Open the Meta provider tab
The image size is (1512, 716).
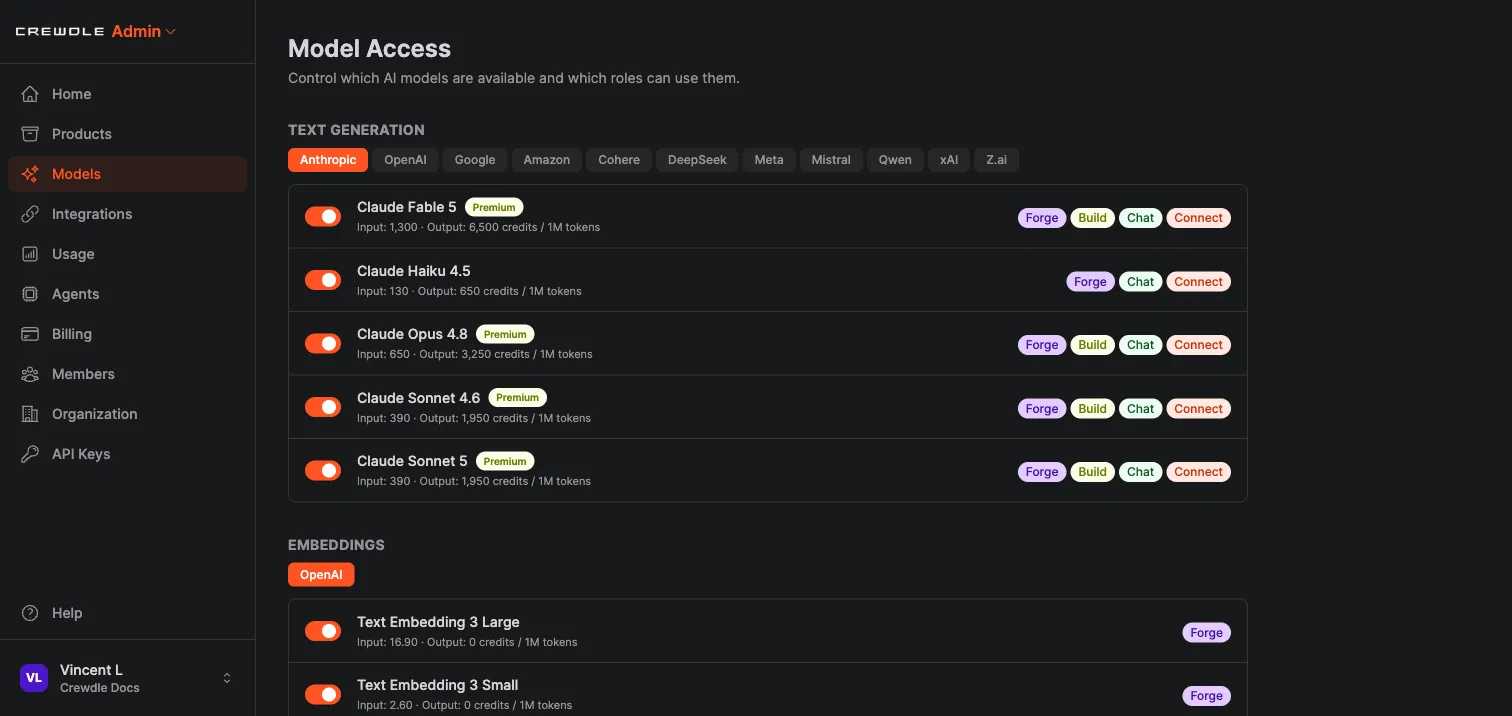(x=769, y=160)
